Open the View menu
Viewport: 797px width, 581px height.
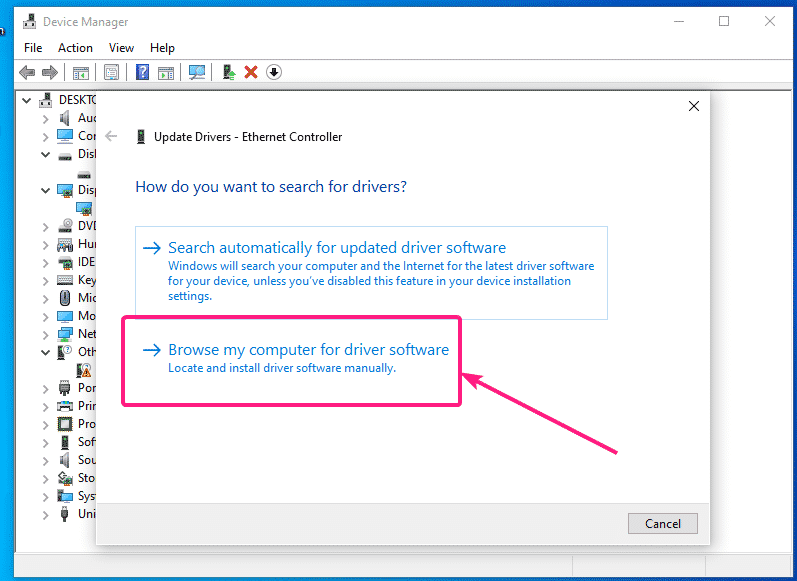(121, 48)
